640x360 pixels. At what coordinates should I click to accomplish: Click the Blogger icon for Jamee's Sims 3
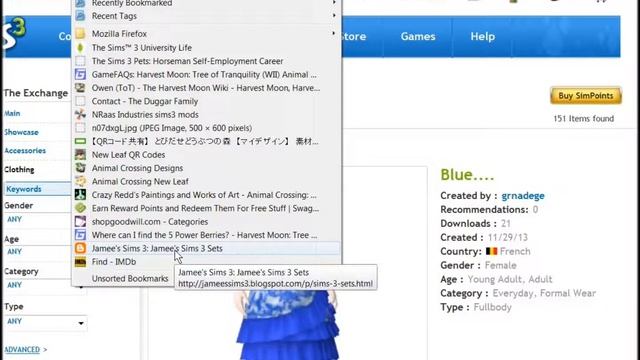[80, 248]
